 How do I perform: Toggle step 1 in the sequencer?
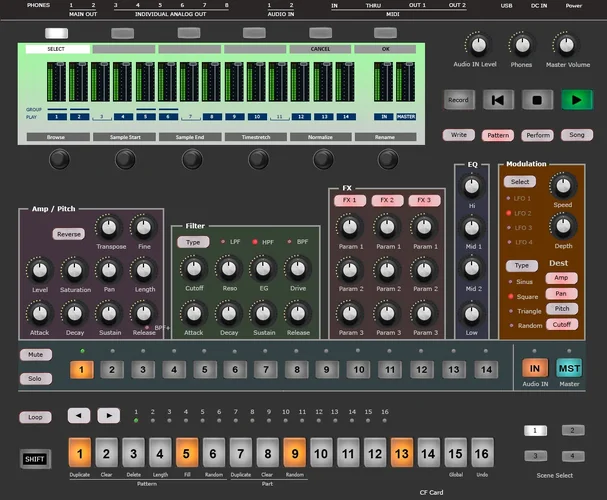coord(80,453)
